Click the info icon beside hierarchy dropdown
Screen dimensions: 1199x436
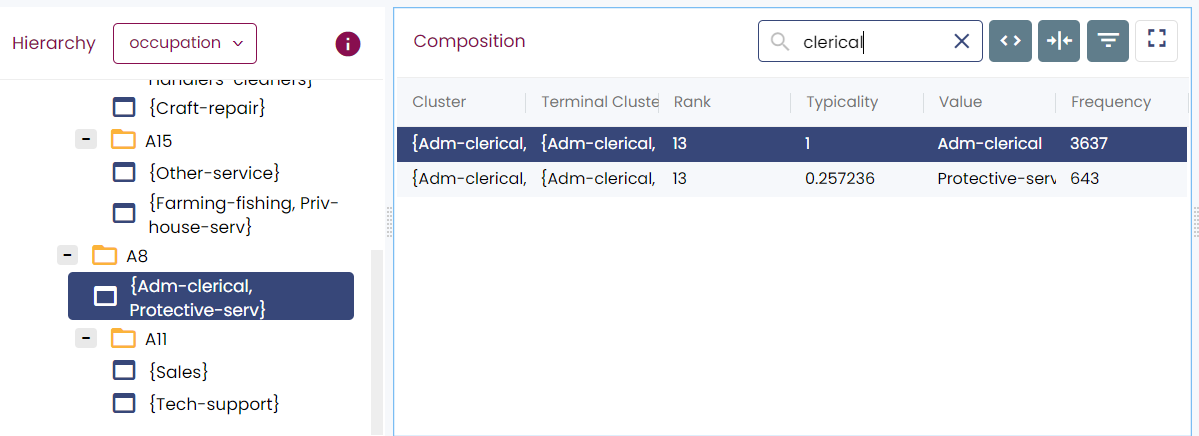[347, 43]
